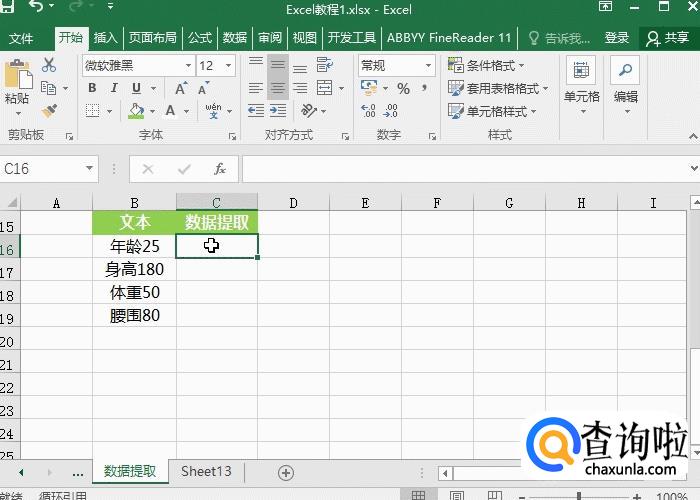Toggle bold formatting

(x=92, y=88)
